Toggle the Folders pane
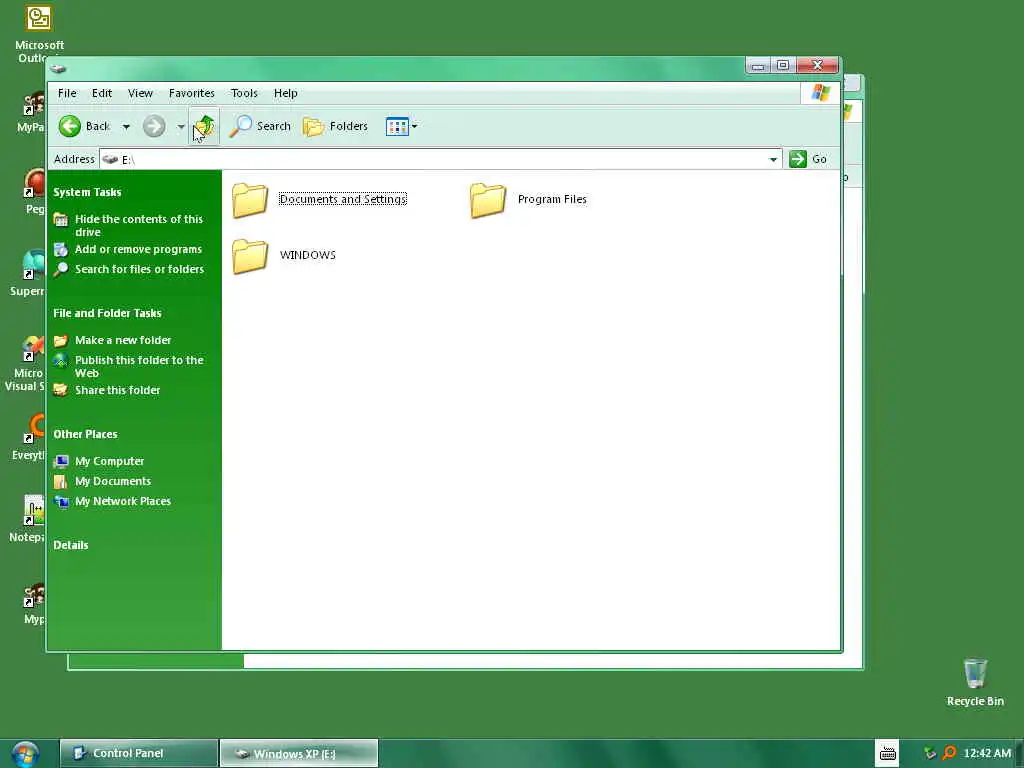 336,126
